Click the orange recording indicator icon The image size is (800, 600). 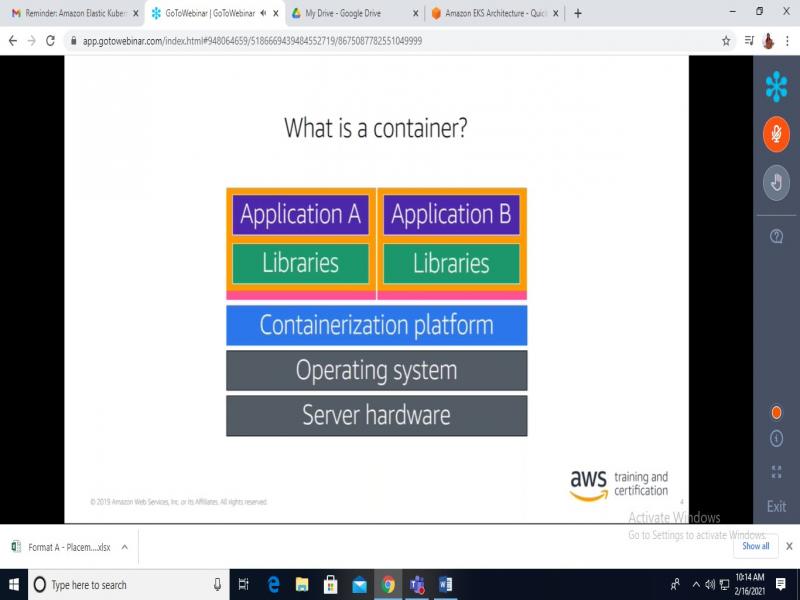point(776,412)
